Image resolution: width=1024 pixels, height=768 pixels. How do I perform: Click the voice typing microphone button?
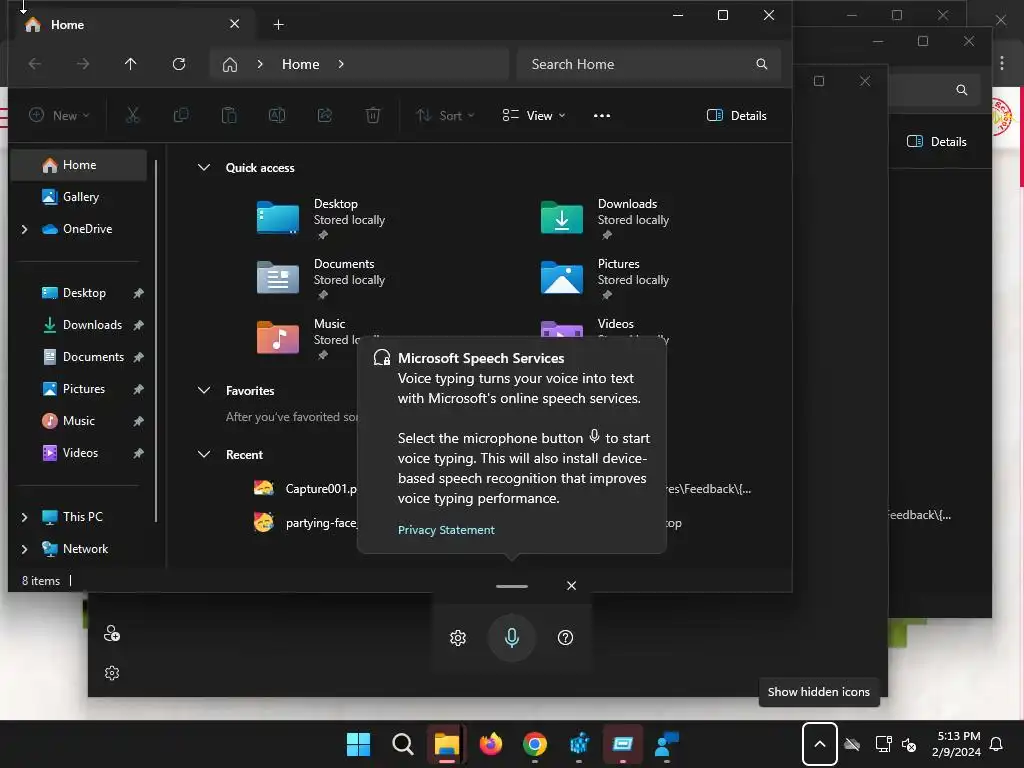coord(511,637)
